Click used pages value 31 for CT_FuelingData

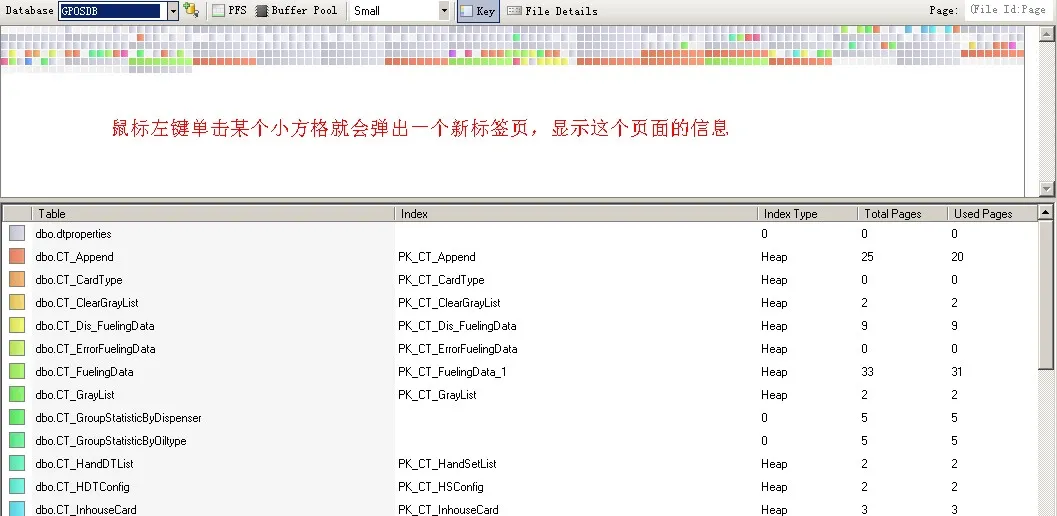tap(957, 372)
